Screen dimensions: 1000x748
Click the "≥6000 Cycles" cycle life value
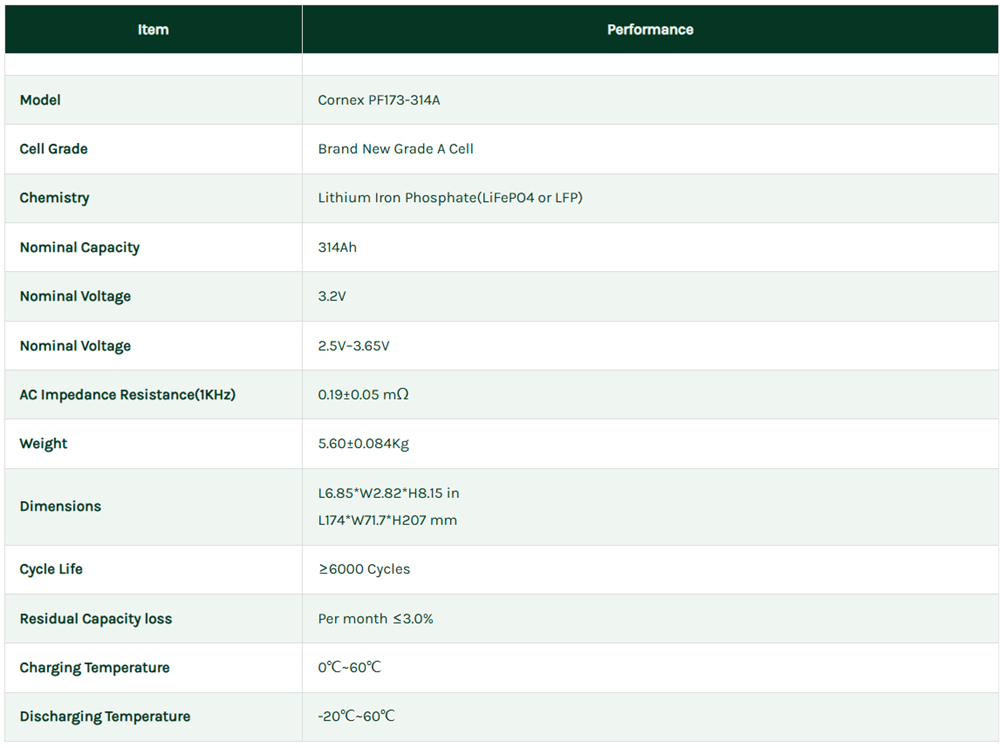364,569
